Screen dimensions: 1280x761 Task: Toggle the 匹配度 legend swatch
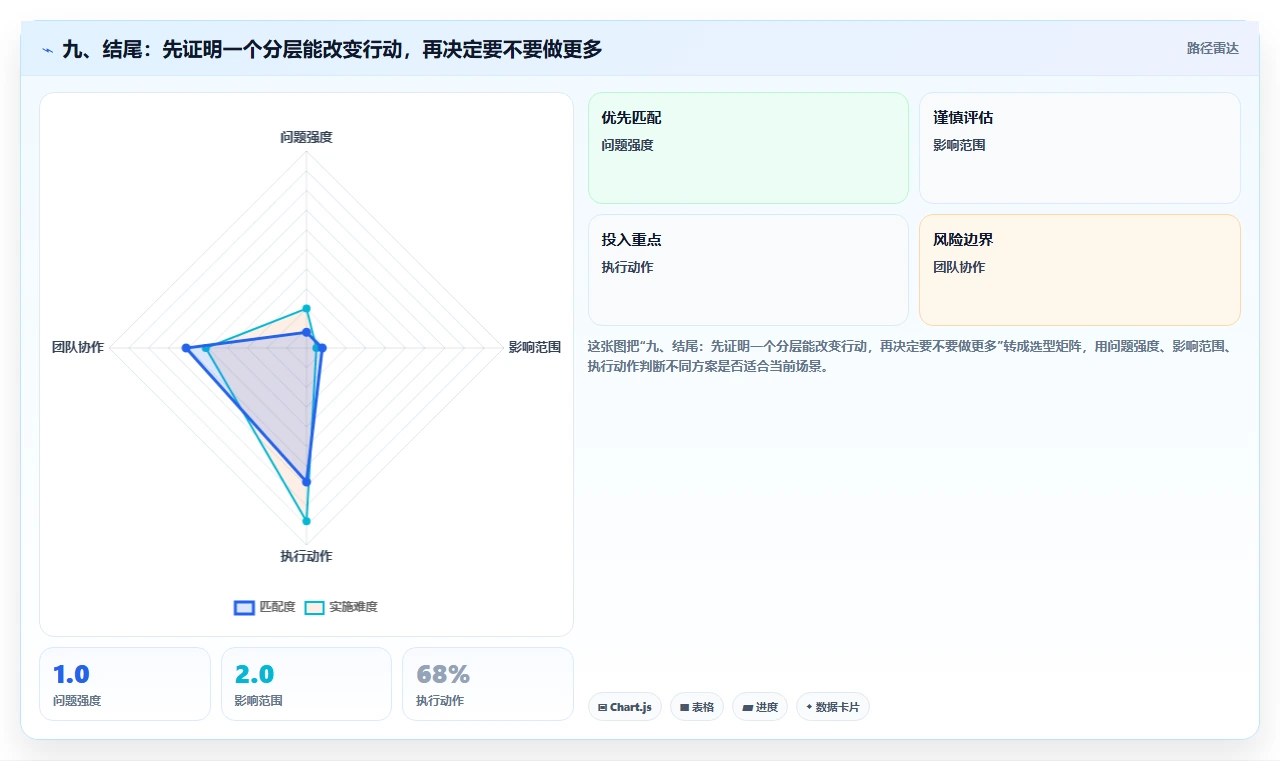coord(244,607)
